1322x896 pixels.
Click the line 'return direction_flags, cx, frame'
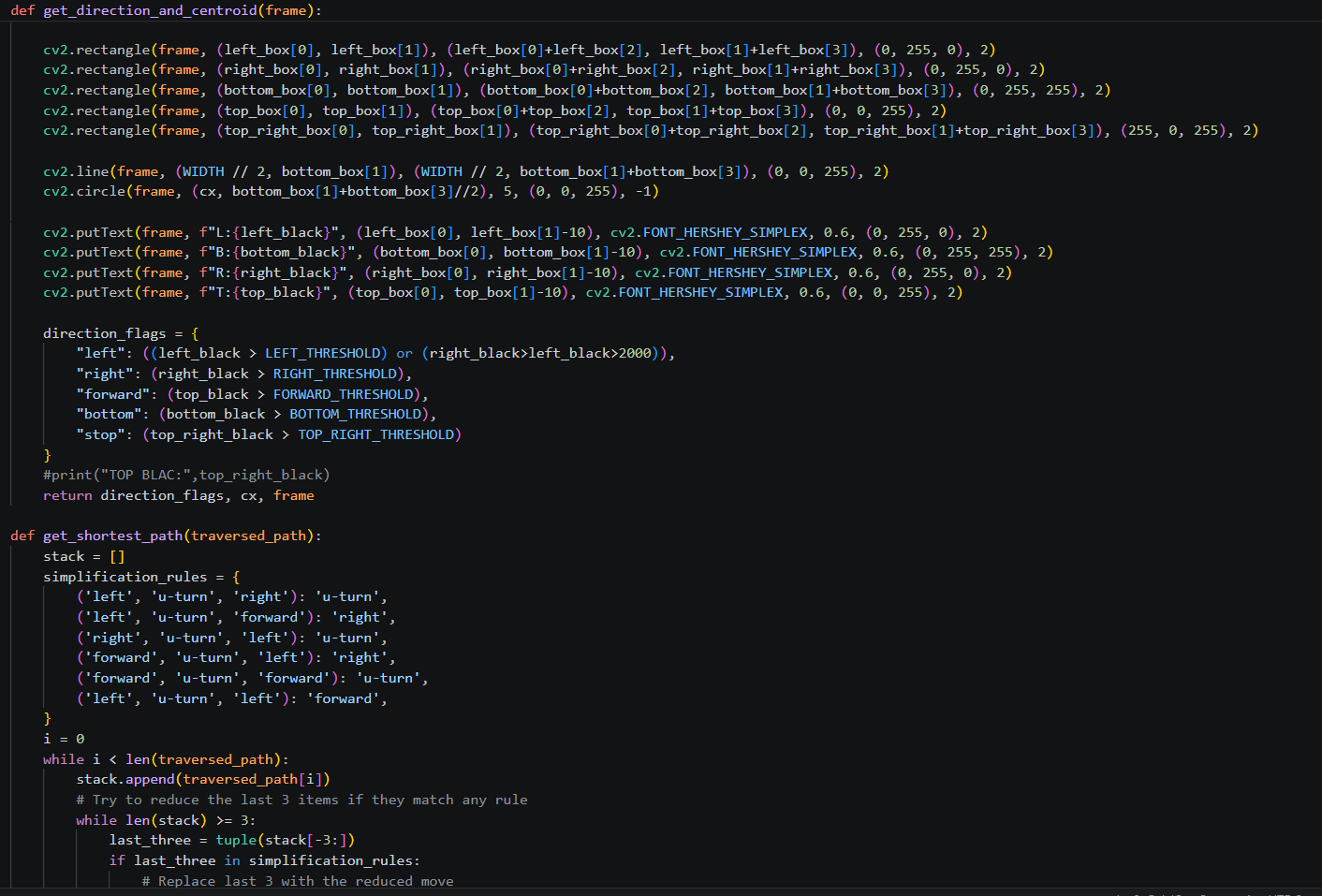[179, 495]
